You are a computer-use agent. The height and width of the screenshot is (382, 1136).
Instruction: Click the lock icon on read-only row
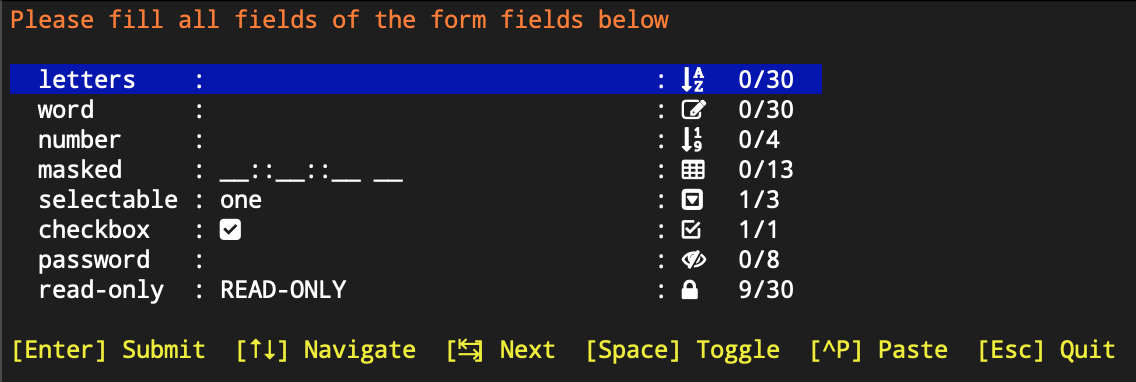pos(690,290)
